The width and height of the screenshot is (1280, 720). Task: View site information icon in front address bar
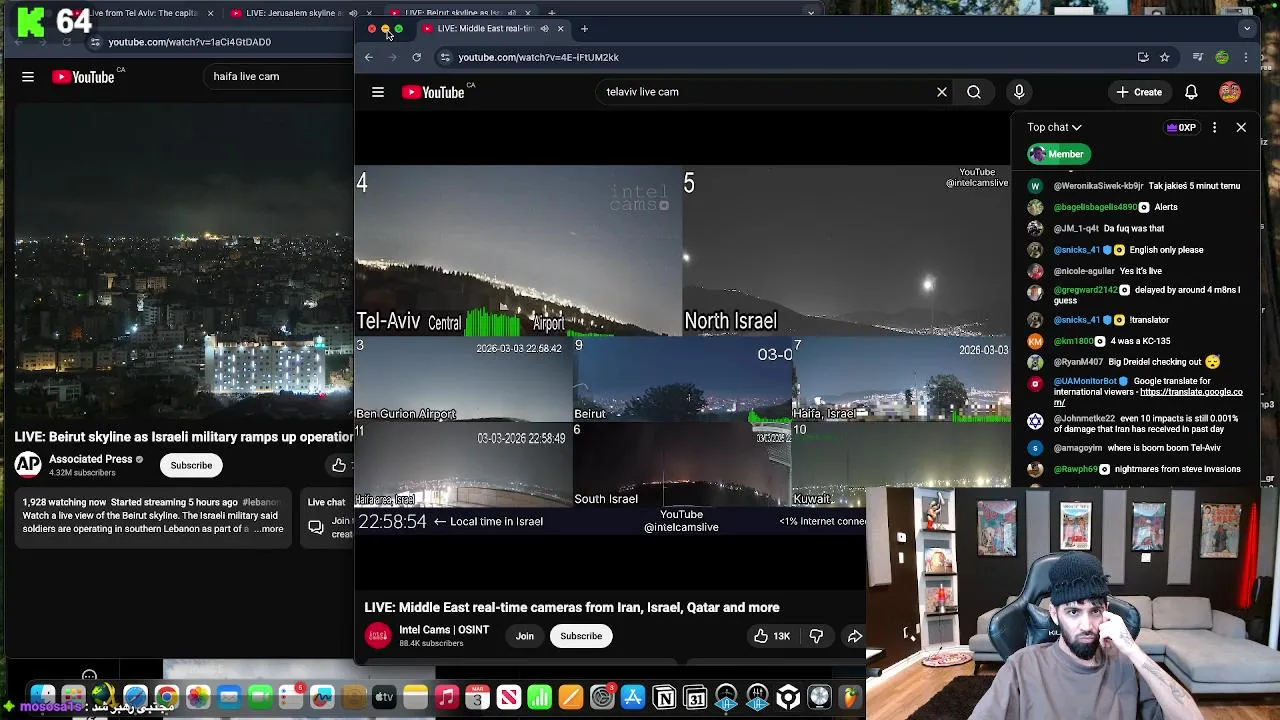pyautogui.click(x=445, y=57)
